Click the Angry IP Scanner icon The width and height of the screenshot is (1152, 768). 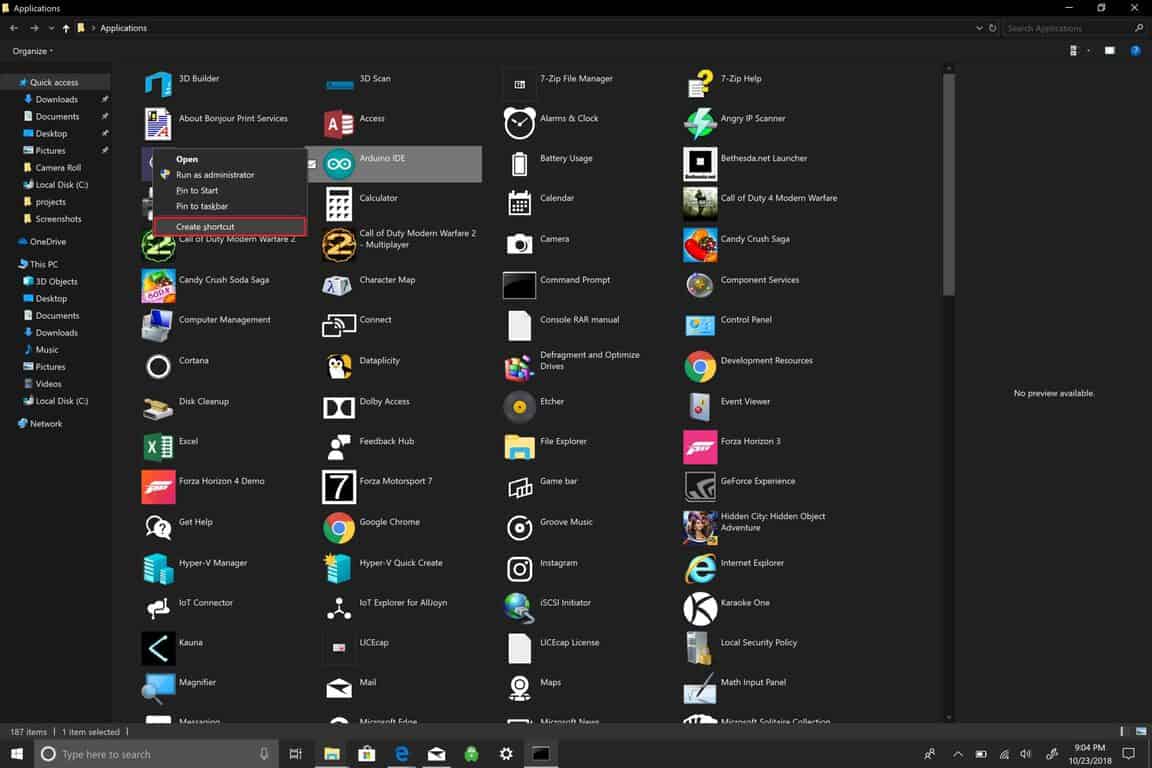pos(700,123)
